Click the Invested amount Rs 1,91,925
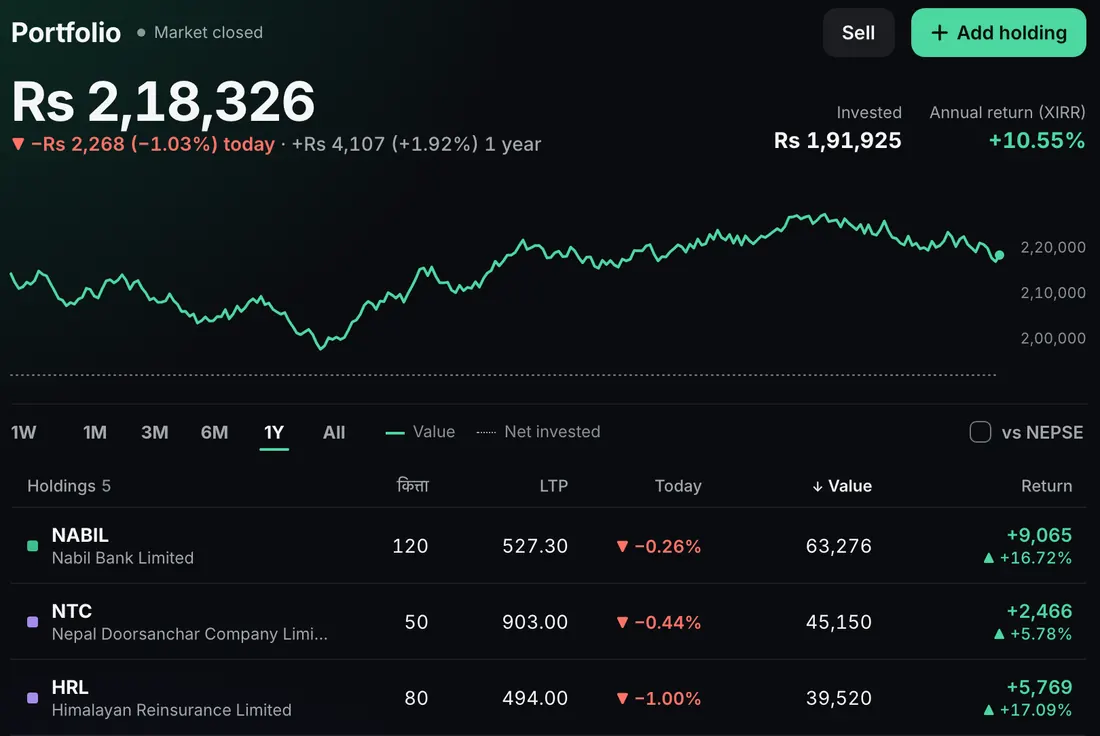The height and width of the screenshot is (736, 1100). (838, 140)
